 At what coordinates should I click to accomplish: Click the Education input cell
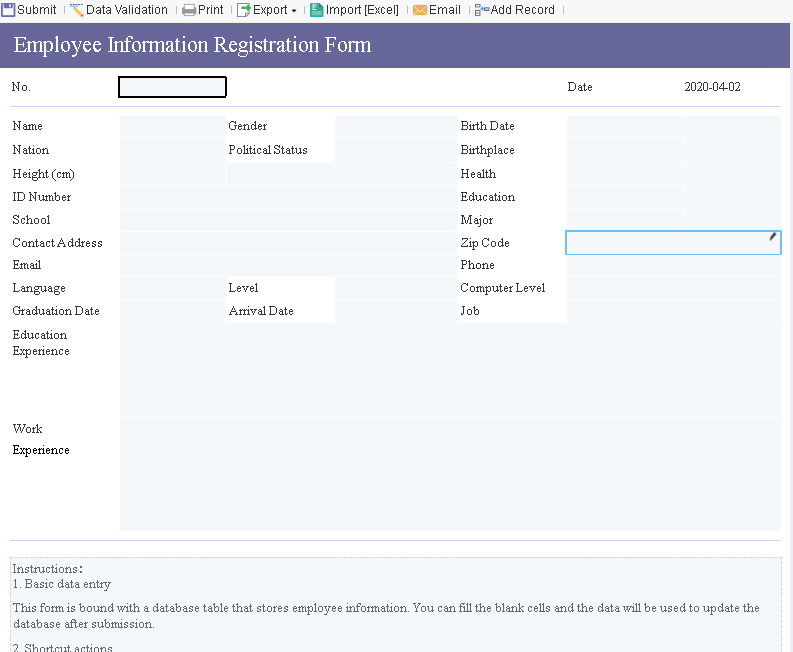click(x=625, y=197)
